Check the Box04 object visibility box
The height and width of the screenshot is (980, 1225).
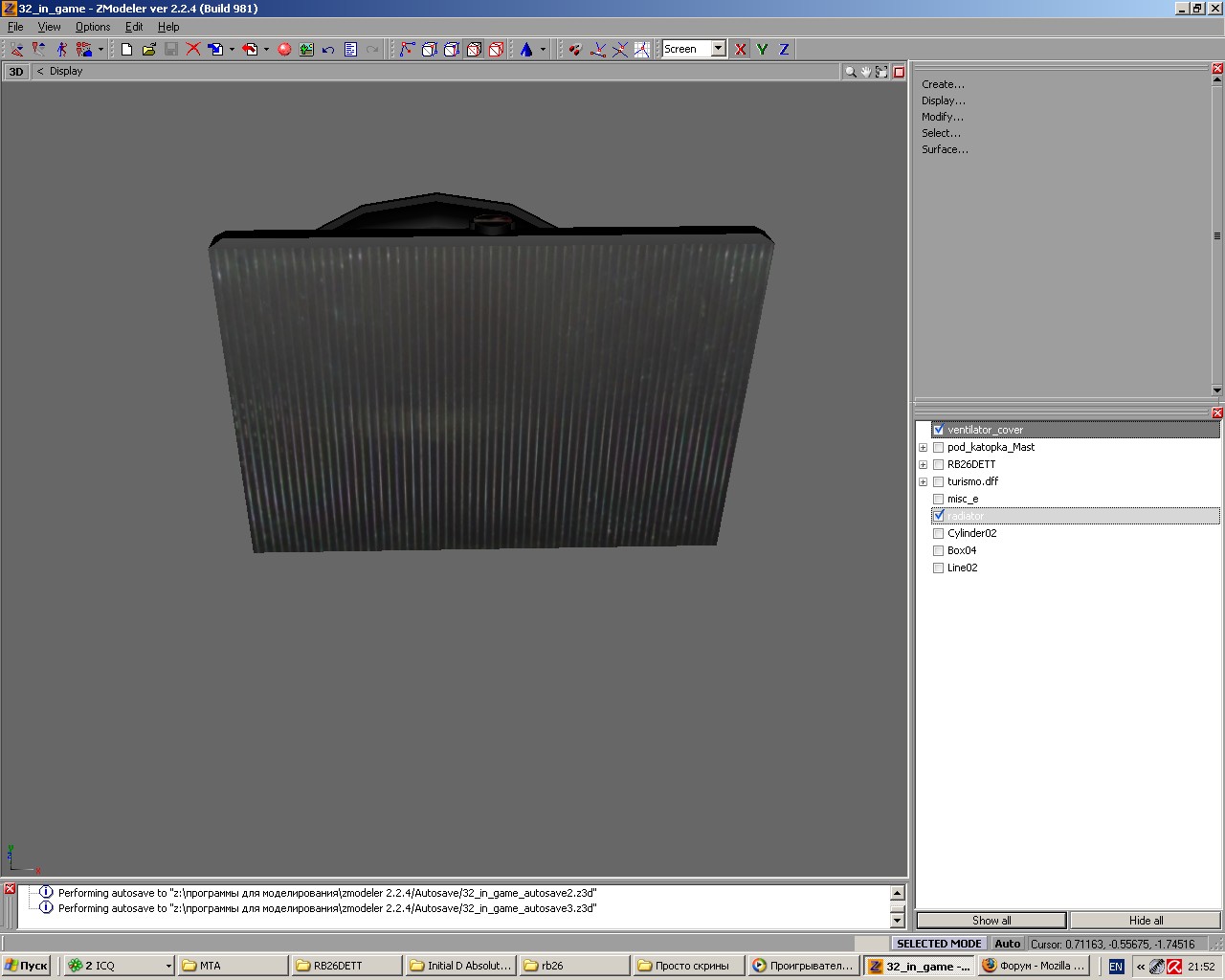pos(938,550)
